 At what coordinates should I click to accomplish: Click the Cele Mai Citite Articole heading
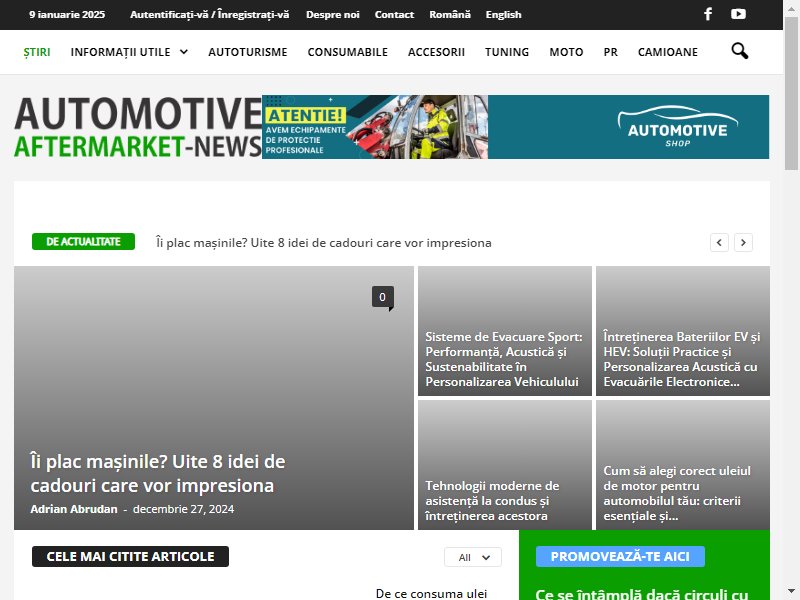[x=130, y=557]
